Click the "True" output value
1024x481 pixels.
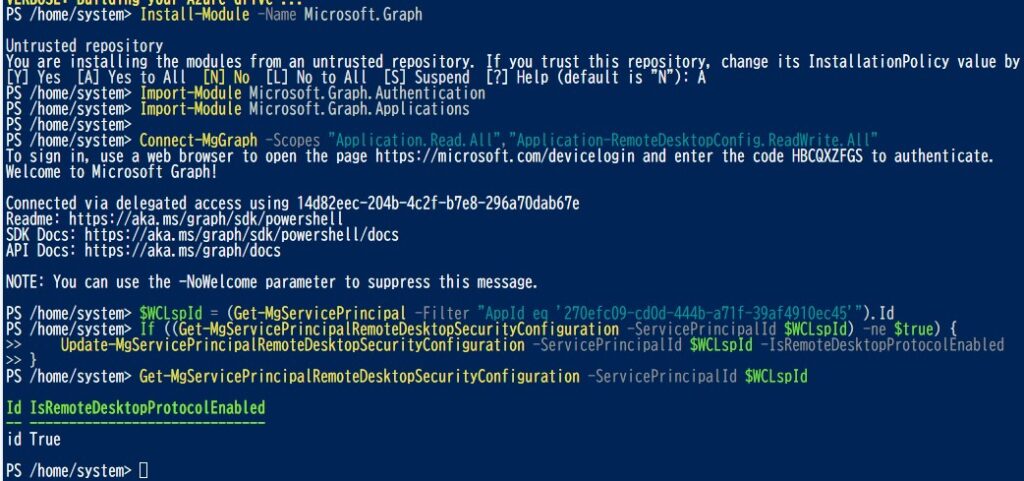click(45, 439)
